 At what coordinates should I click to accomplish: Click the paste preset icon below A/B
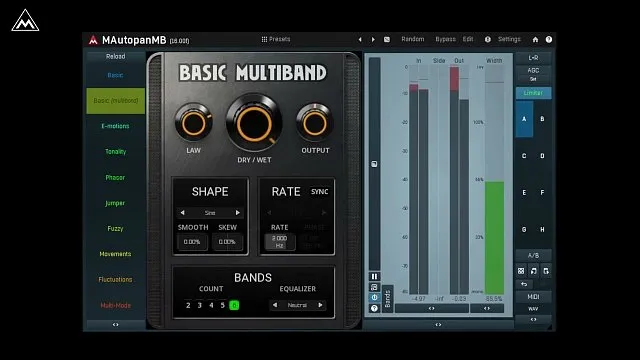(x=546, y=271)
